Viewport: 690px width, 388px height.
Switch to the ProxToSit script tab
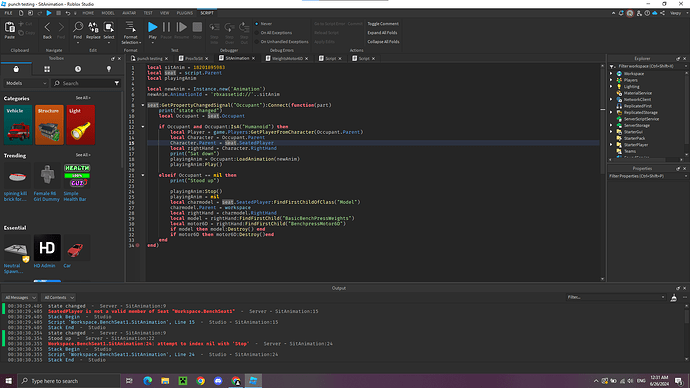point(194,59)
